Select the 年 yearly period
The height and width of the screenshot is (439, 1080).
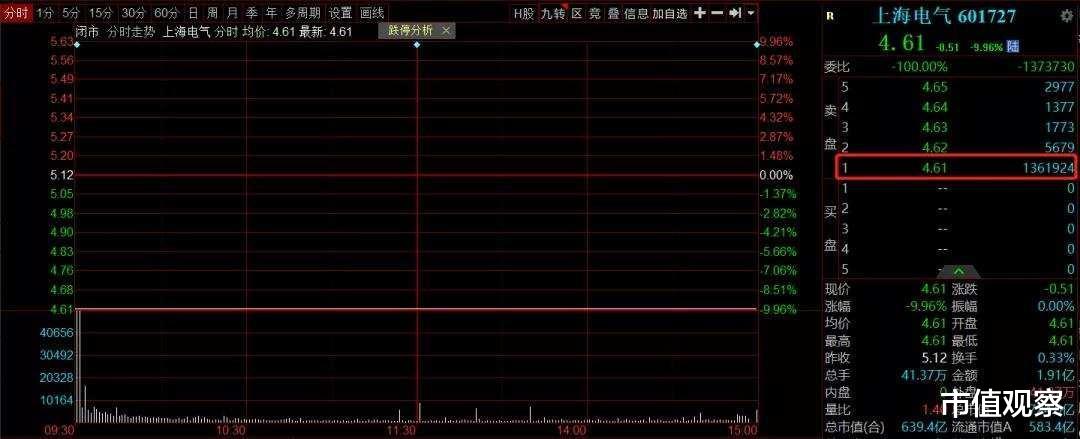tap(272, 13)
